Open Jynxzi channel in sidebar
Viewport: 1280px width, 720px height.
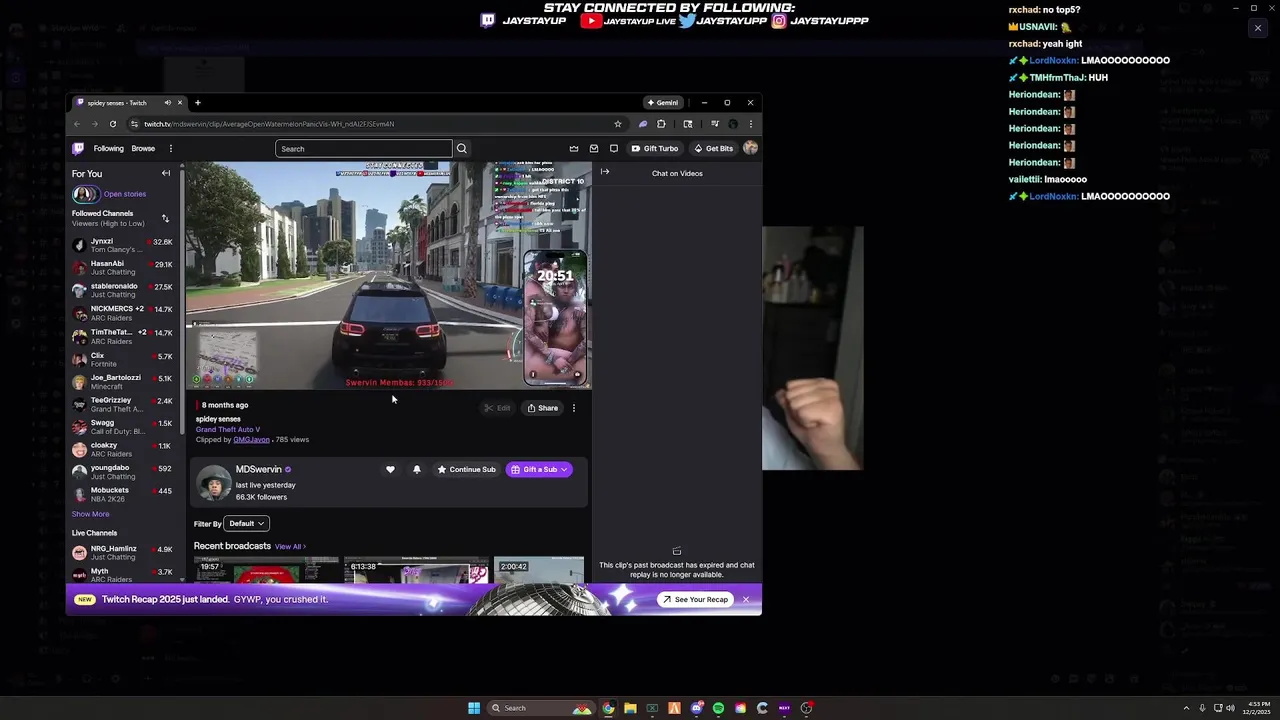pos(122,245)
